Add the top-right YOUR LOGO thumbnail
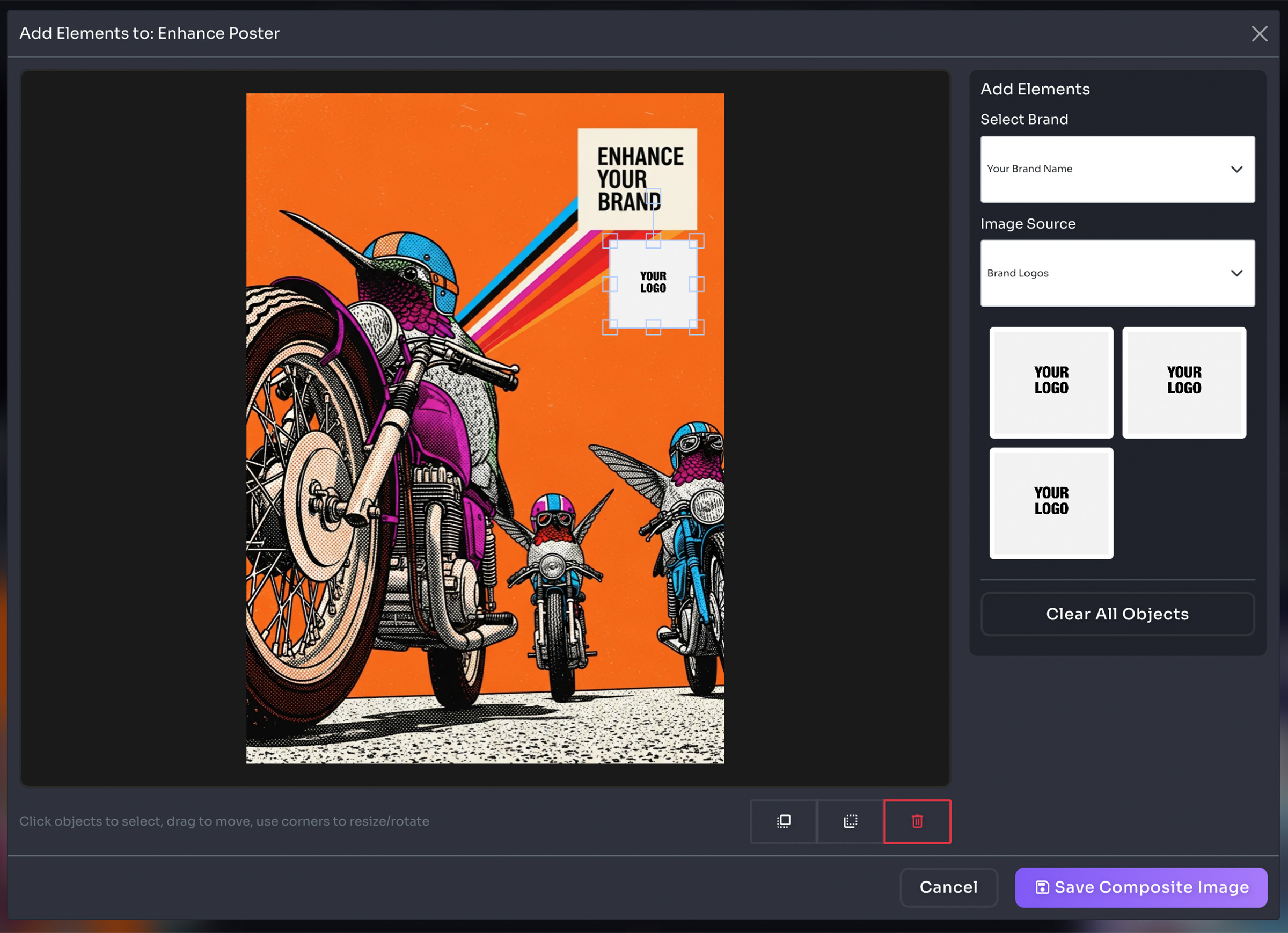Viewport: 1288px width, 933px height. pyautogui.click(x=1183, y=382)
